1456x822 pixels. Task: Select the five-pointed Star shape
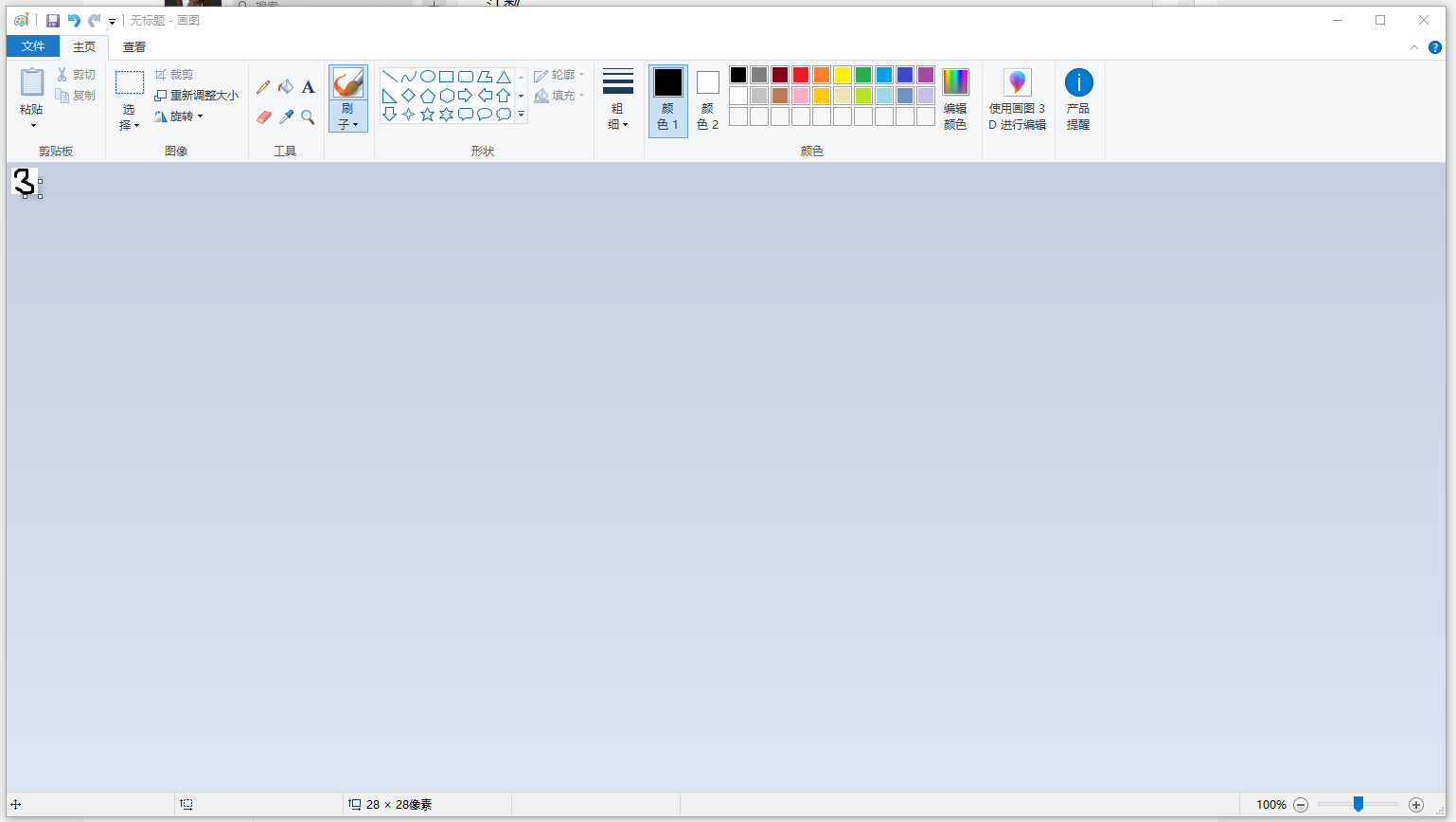pos(428,114)
